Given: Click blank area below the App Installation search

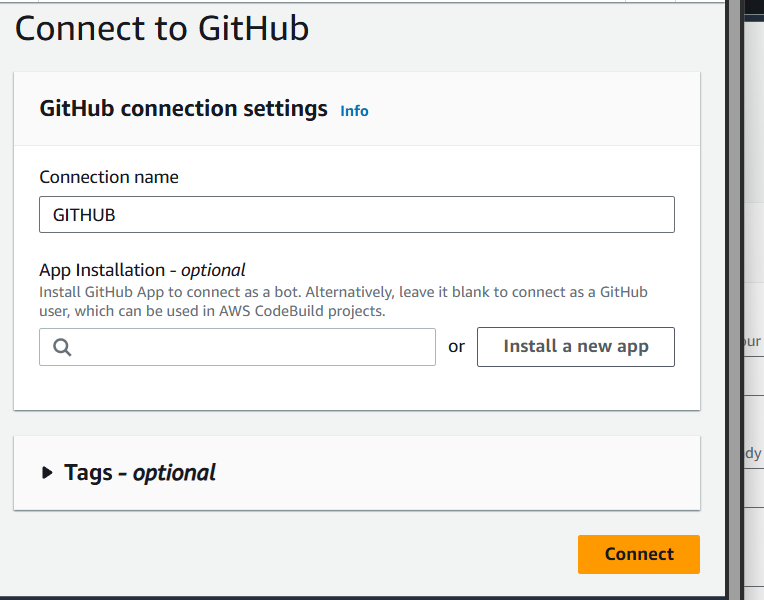Looking at the screenshot, I should [357, 387].
